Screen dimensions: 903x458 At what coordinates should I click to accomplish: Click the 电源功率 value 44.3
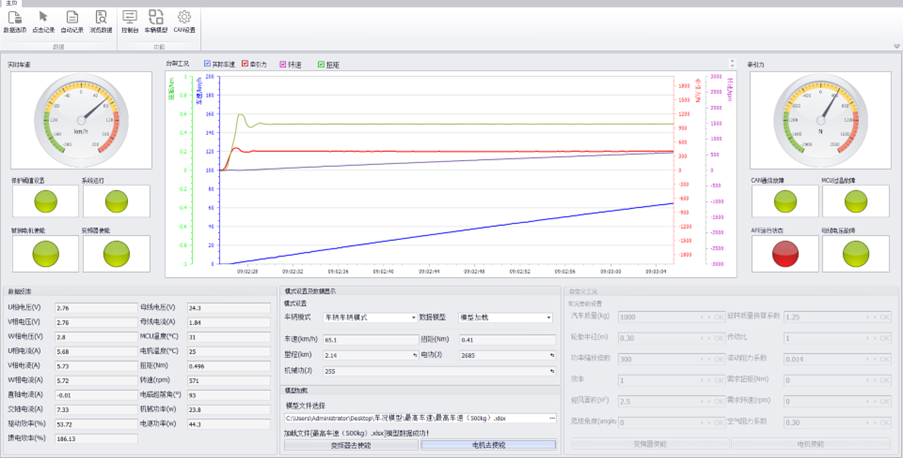click(x=229, y=425)
